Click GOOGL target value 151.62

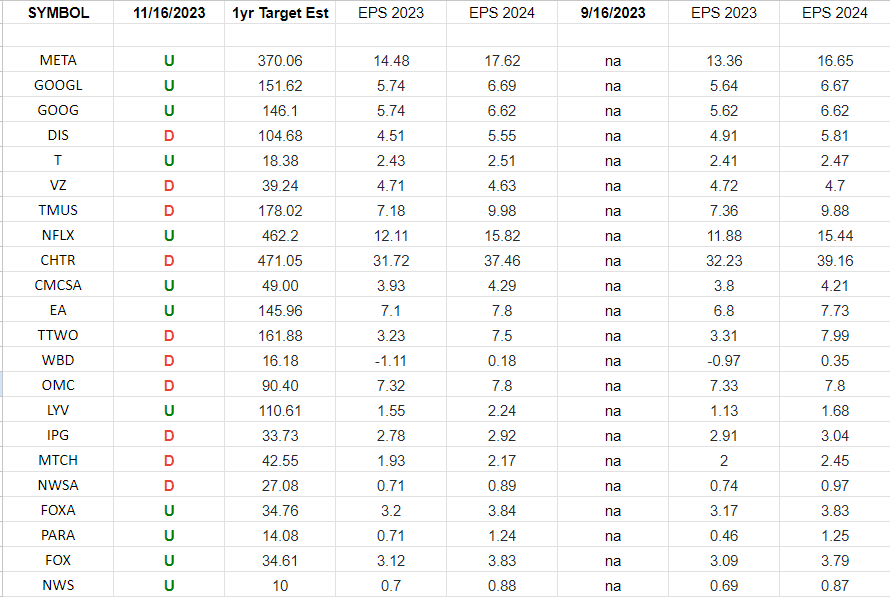280,86
